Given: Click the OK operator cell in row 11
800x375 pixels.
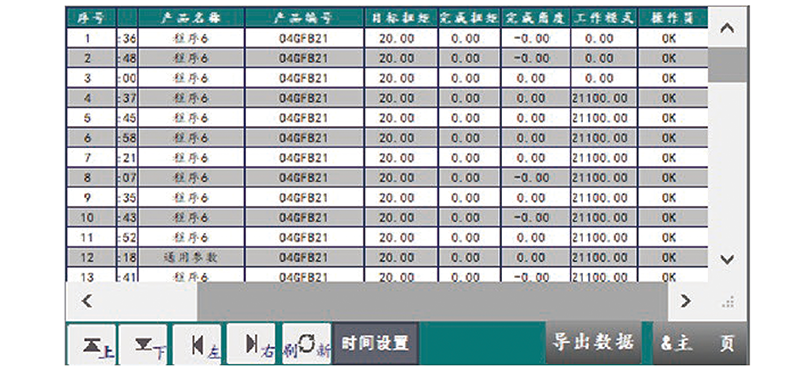Looking at the screenshot, I should (672, 238).
